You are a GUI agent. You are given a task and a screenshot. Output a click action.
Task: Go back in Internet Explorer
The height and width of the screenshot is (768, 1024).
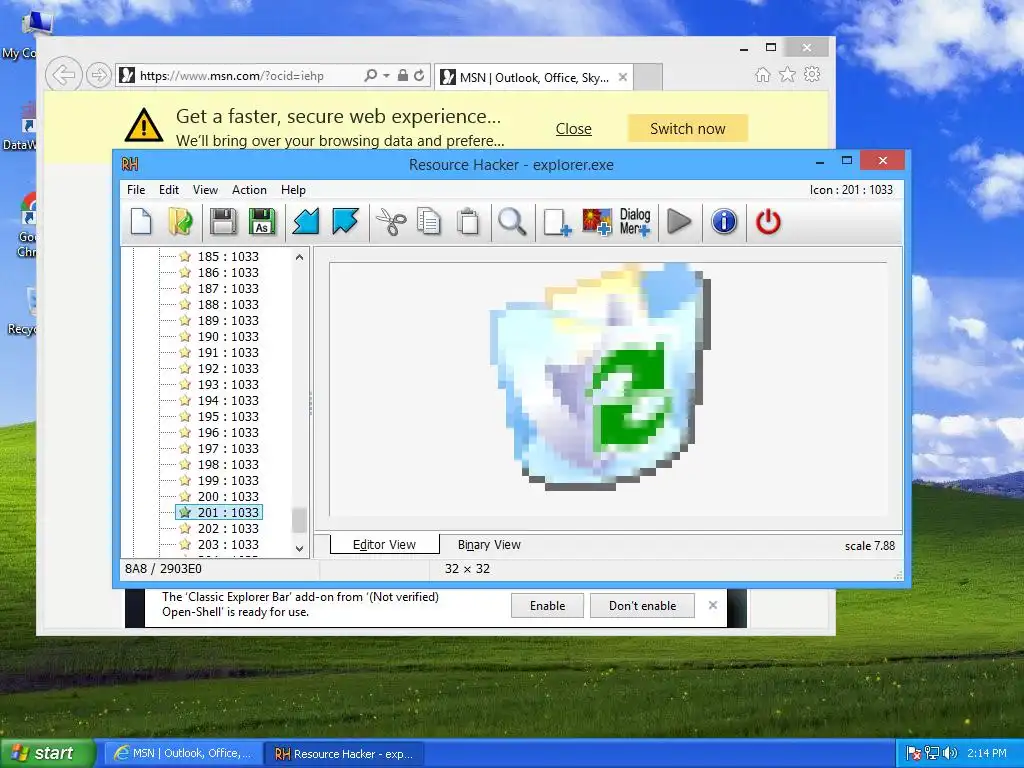pyautogui.click(x=63, y=75)
